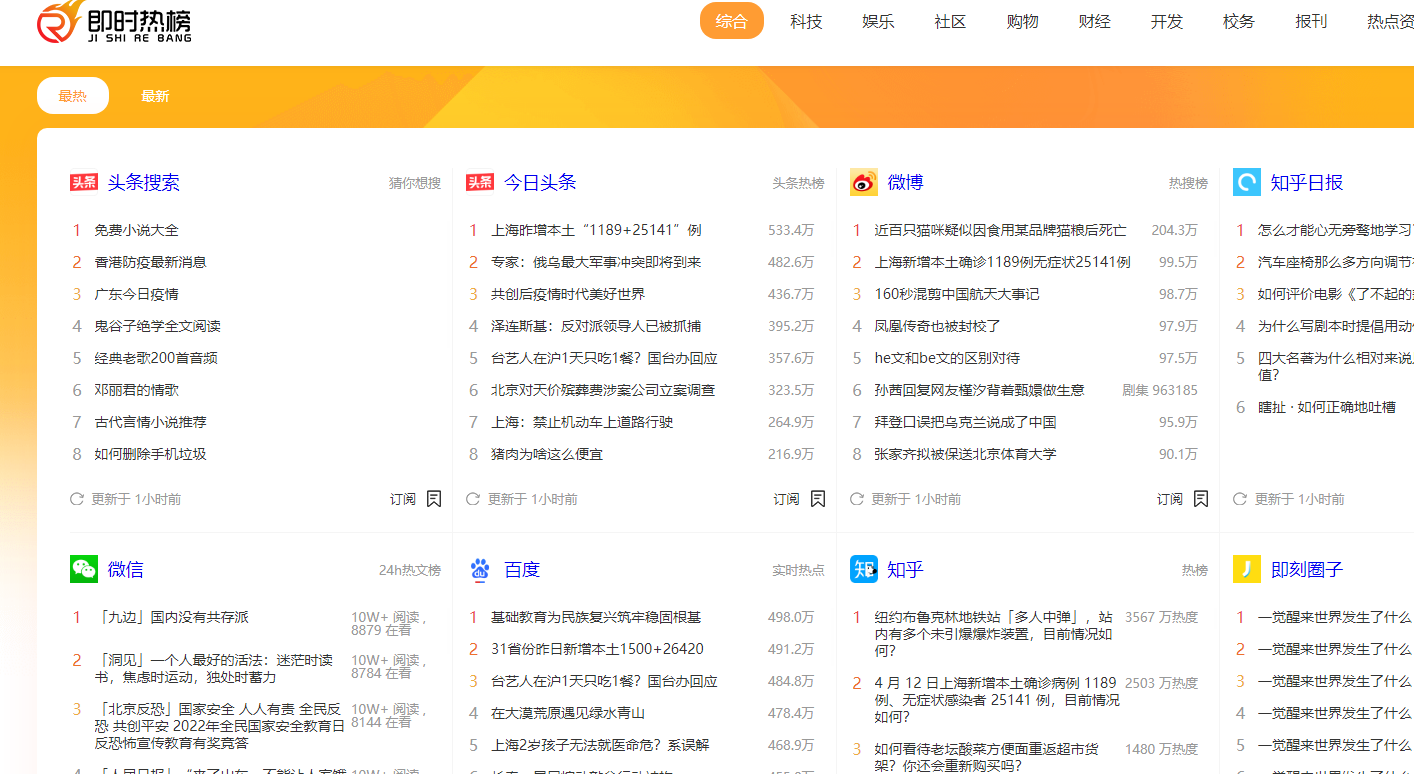Open the 知乎 section title
The image size is (1414, 774).
tap(906, 569)
